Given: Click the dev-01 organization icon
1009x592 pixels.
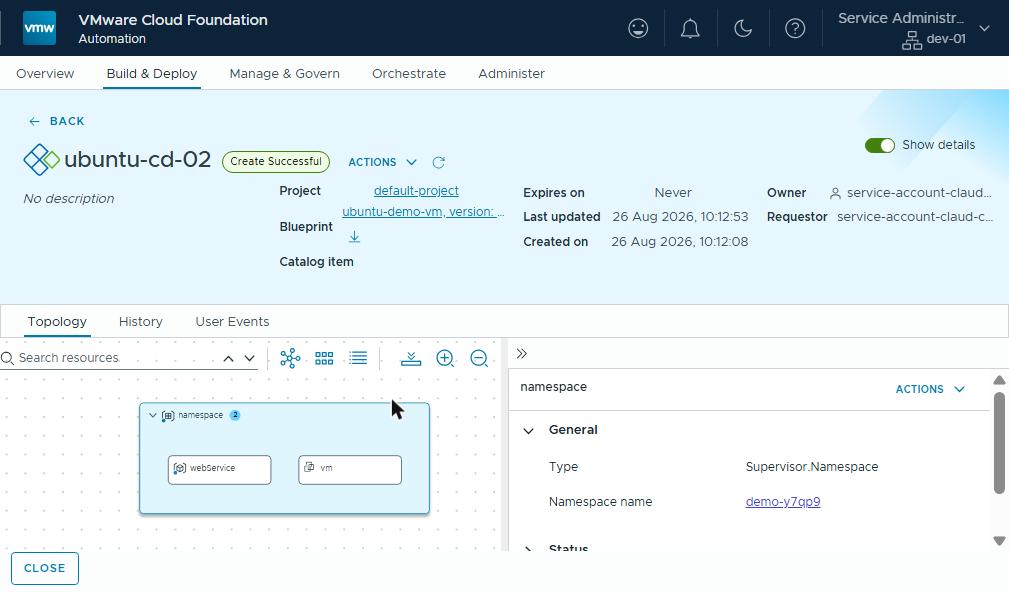Looking at the screenshot, I should pos(911,40).
